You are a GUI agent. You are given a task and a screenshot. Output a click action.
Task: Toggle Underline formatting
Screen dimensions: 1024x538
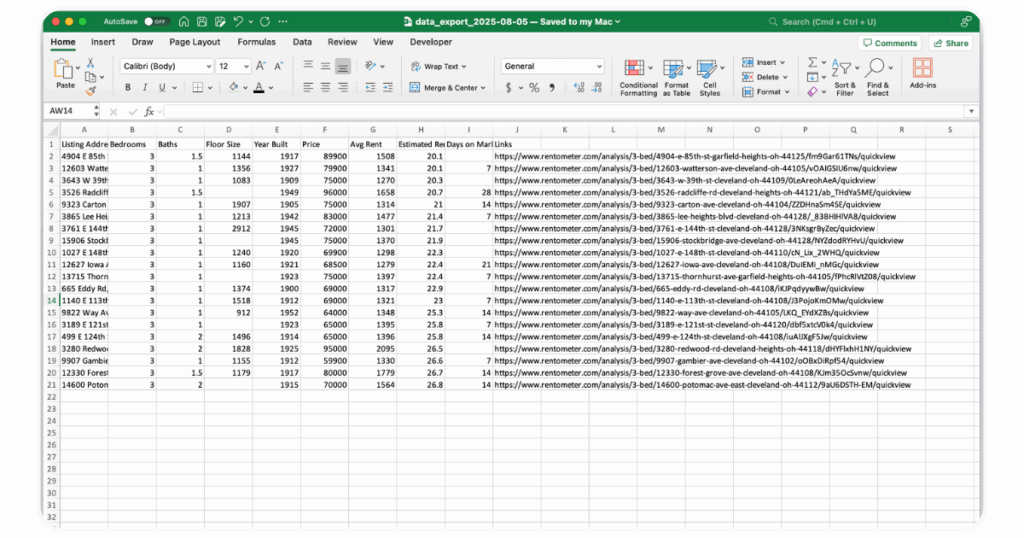click(162, 87)
